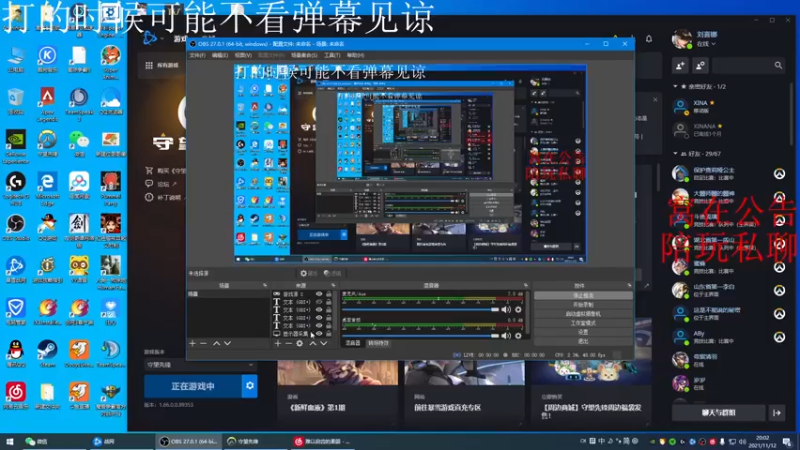Collapse the favorite friends group
This screenshot has width=800, height=450.
coord(676,87)
